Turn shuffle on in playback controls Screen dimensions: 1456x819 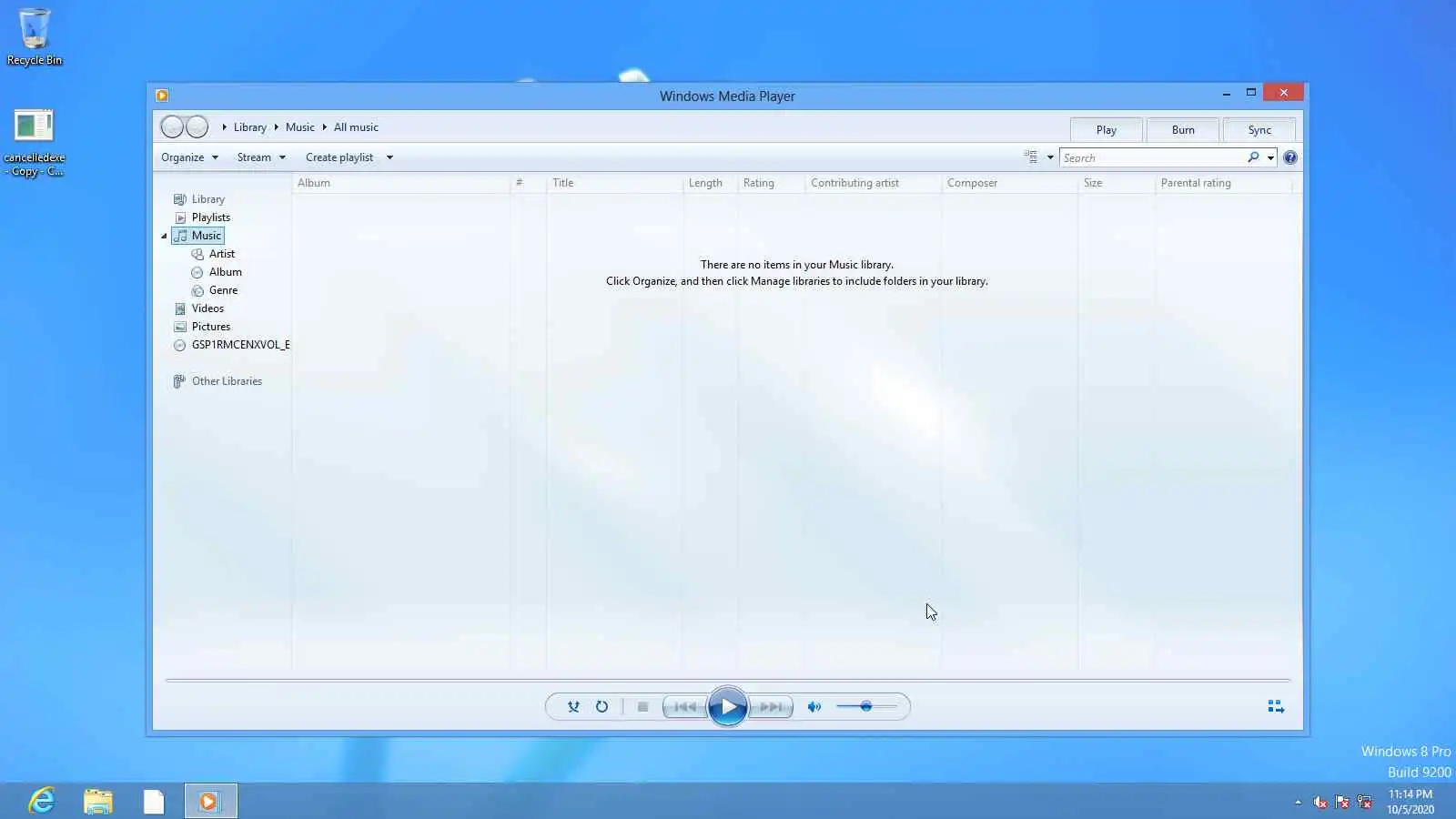coord(573,707)
